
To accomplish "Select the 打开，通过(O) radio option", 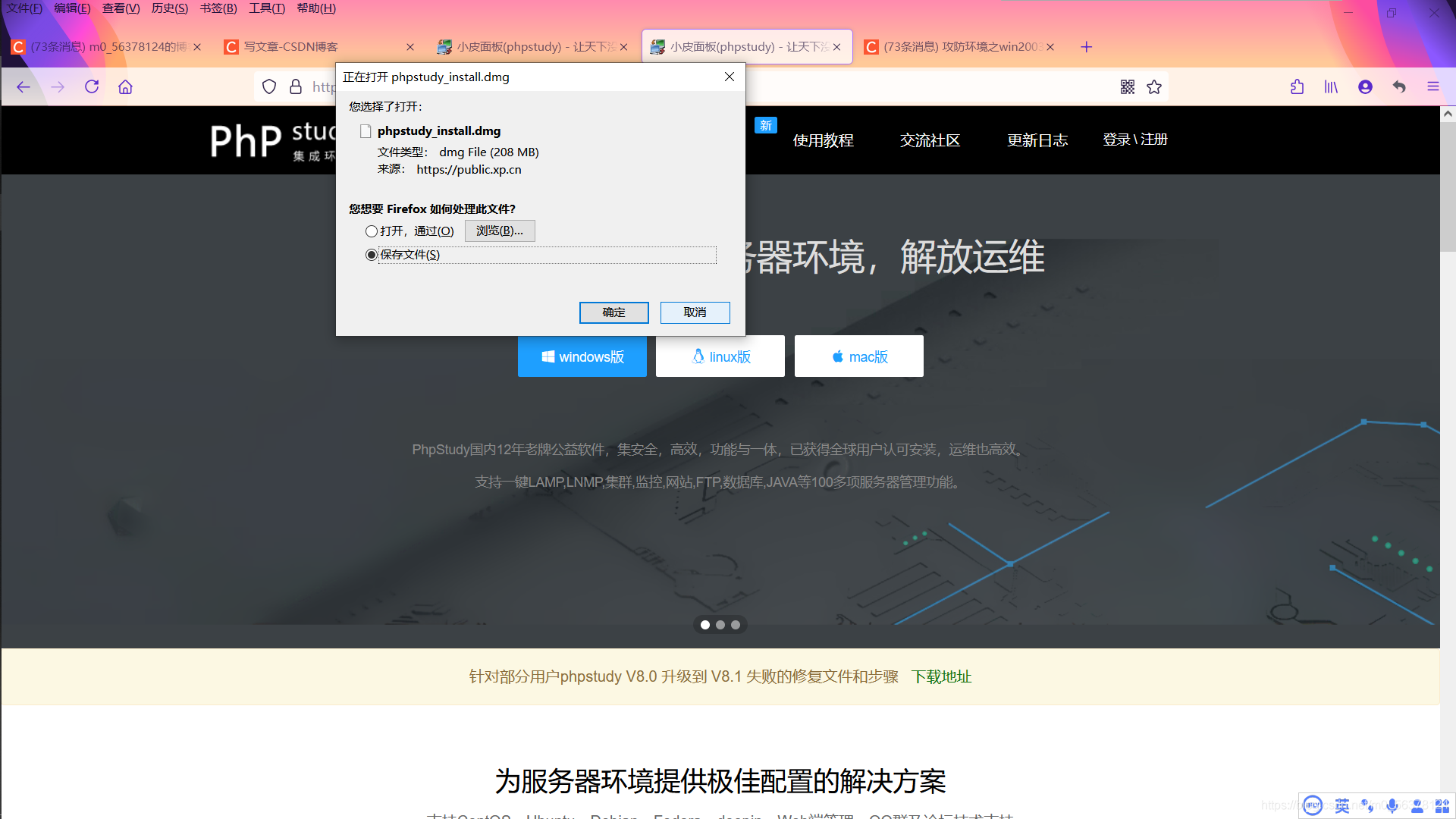I will 371,231.
